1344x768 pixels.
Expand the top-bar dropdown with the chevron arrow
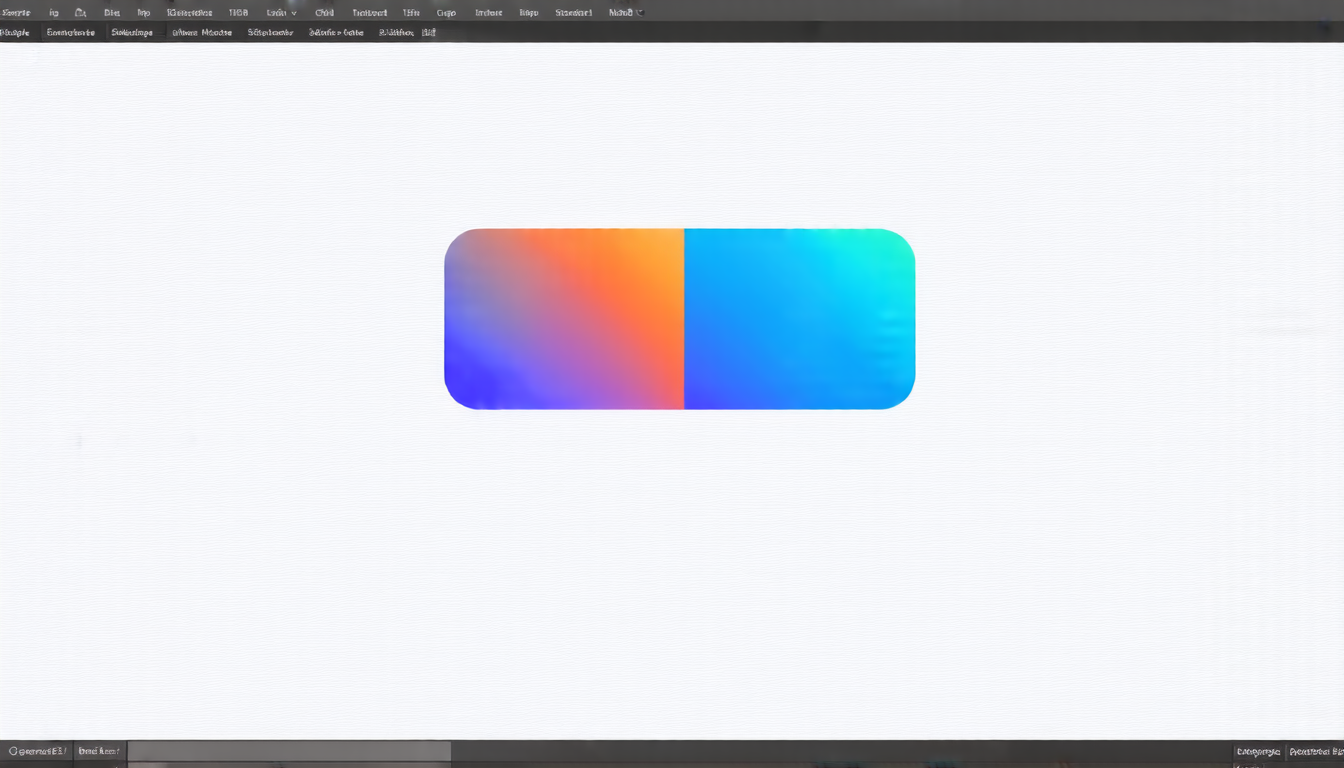(x=281, y=13)
